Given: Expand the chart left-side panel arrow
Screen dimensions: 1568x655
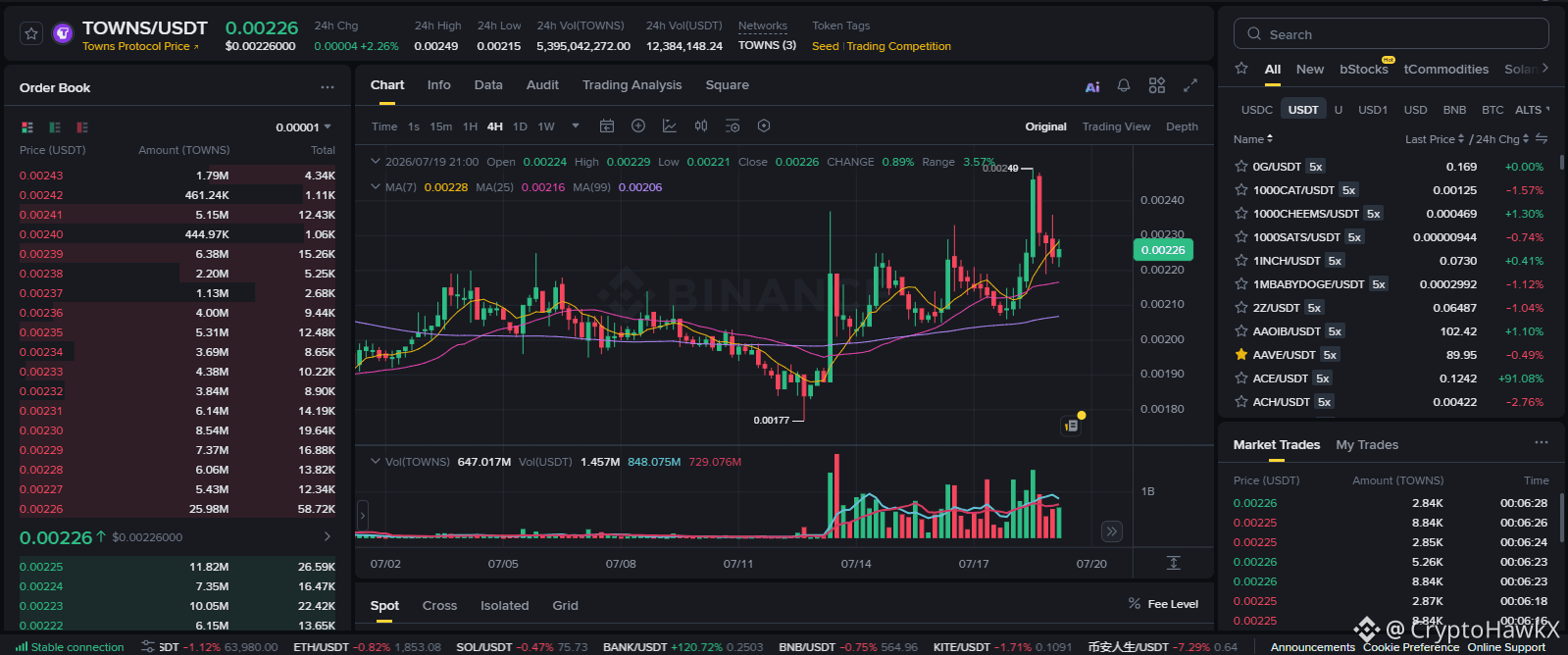Looking at the screenshot, I should click(x=362, y=516).
